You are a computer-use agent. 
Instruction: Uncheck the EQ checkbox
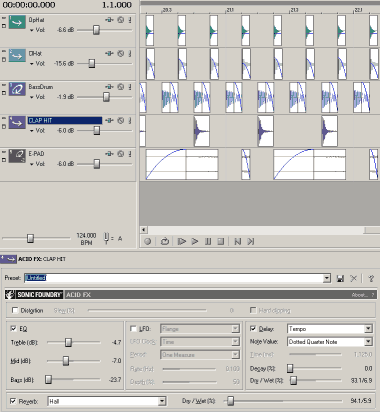click(x=14, y=329)
